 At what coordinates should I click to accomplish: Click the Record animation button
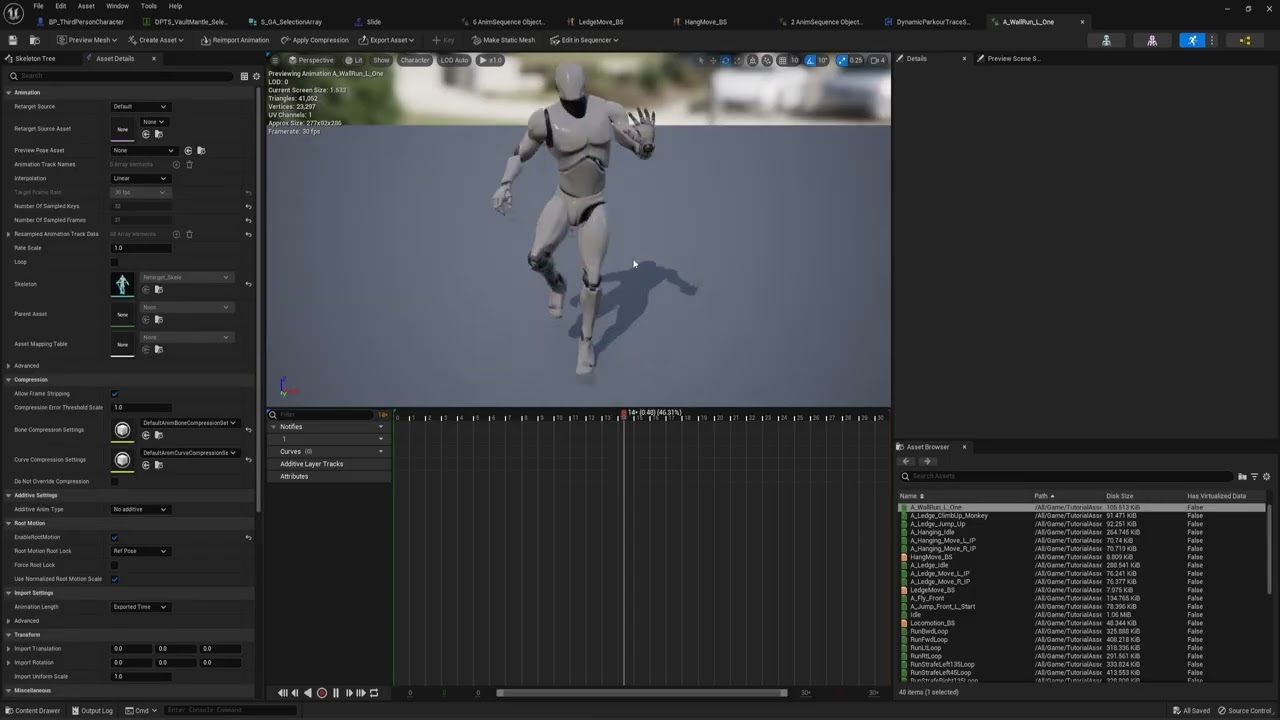click(322, 693)
